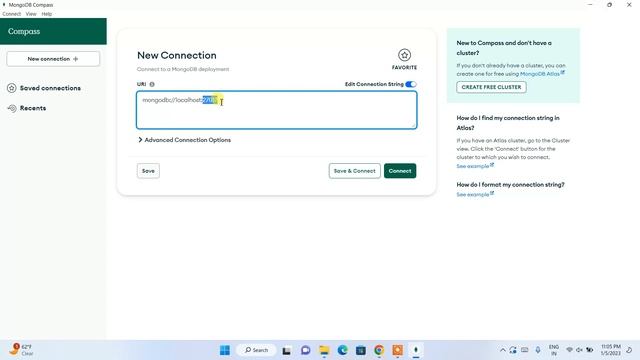
Task: Toggle the Edit Connection String switch
Action: click(411, 84)
